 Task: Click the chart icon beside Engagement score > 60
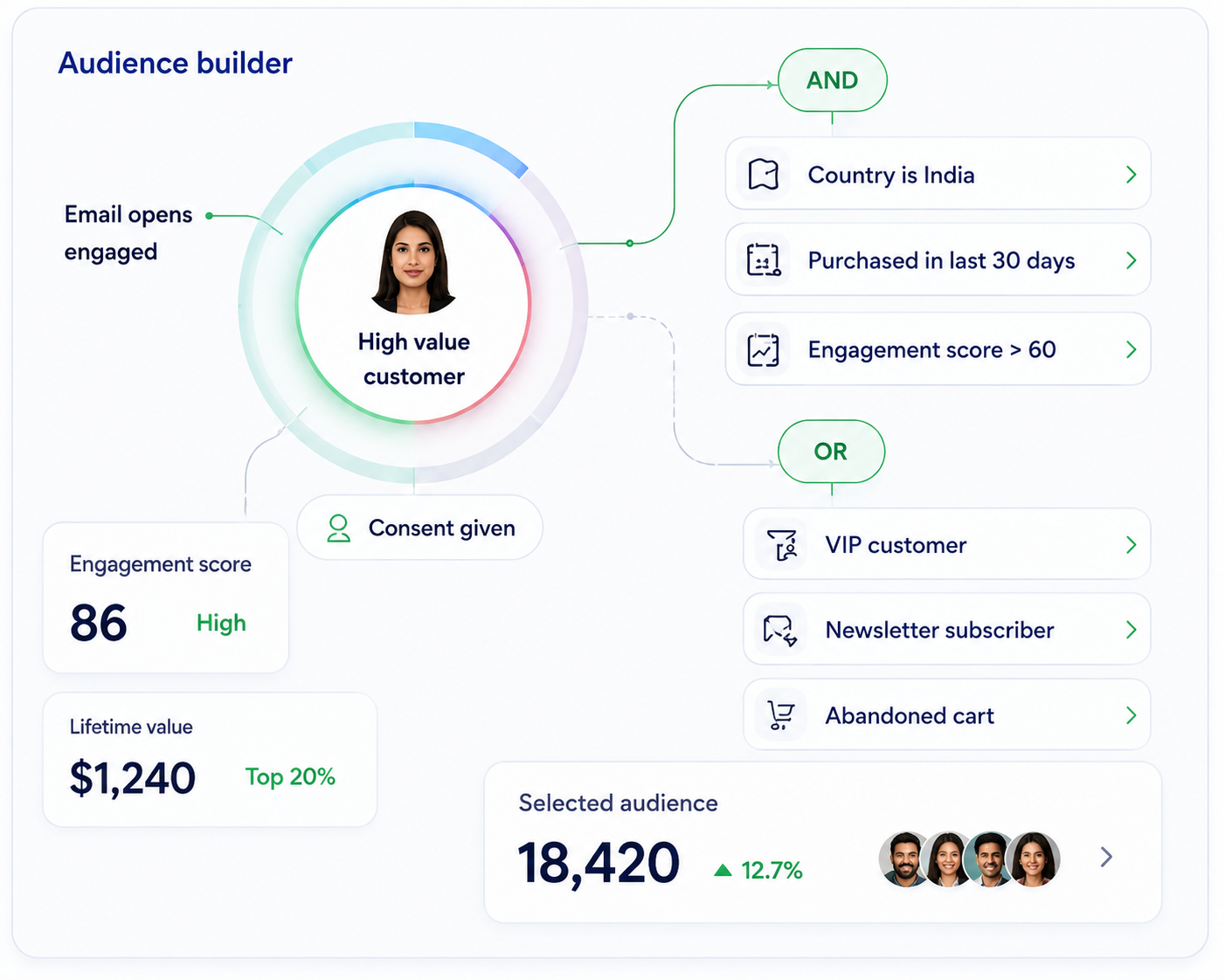coord(763,349)
